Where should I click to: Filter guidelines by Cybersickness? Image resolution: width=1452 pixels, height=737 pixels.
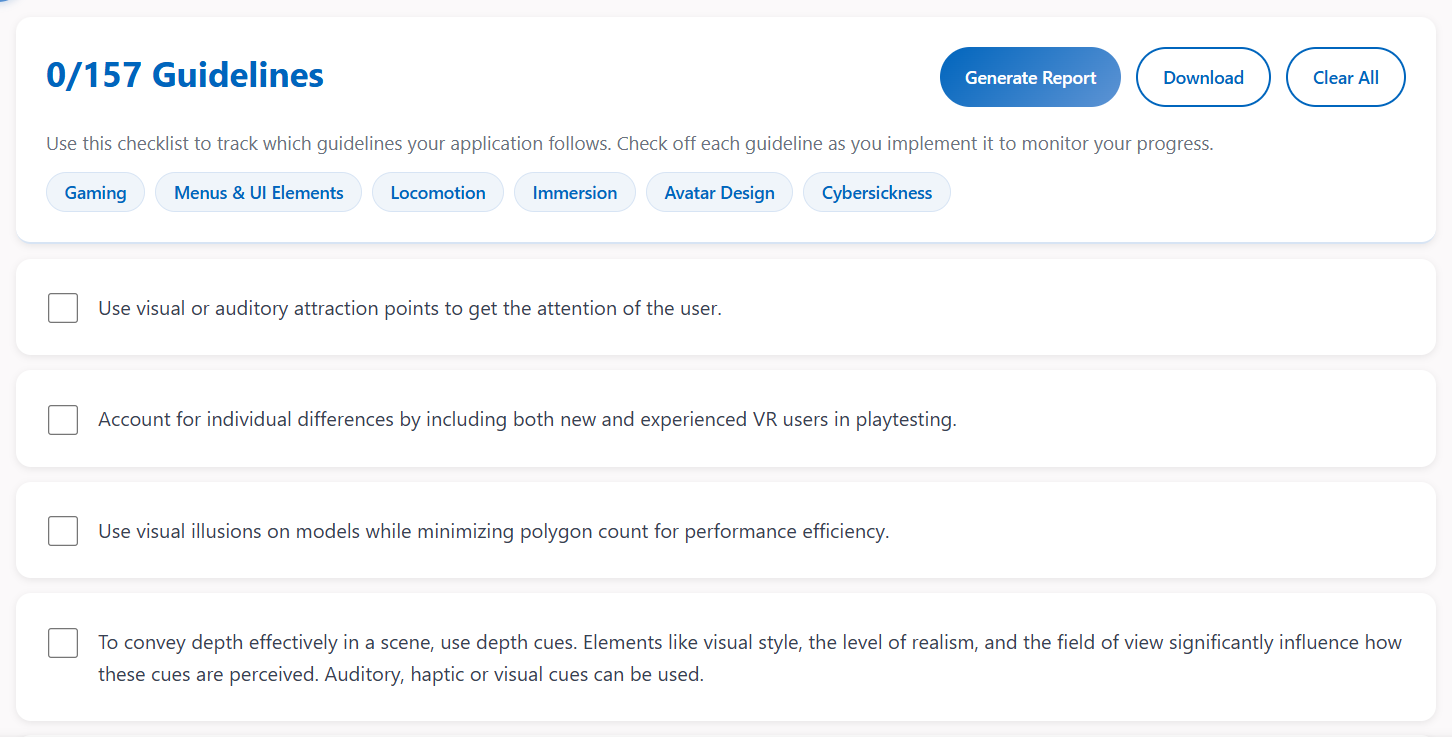point(877,193)
